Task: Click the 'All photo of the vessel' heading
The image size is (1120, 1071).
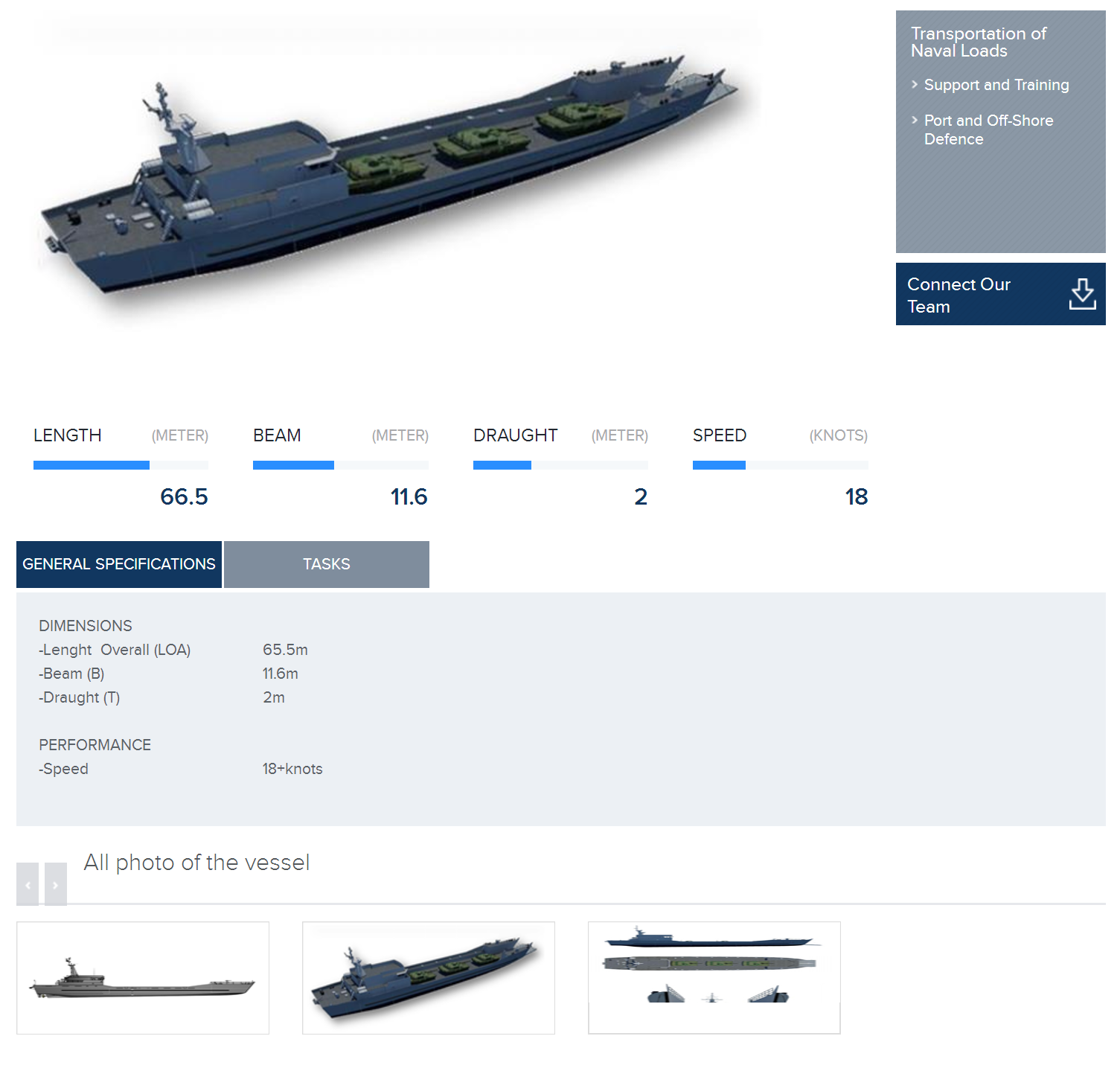Action: (x=196, y=863)
